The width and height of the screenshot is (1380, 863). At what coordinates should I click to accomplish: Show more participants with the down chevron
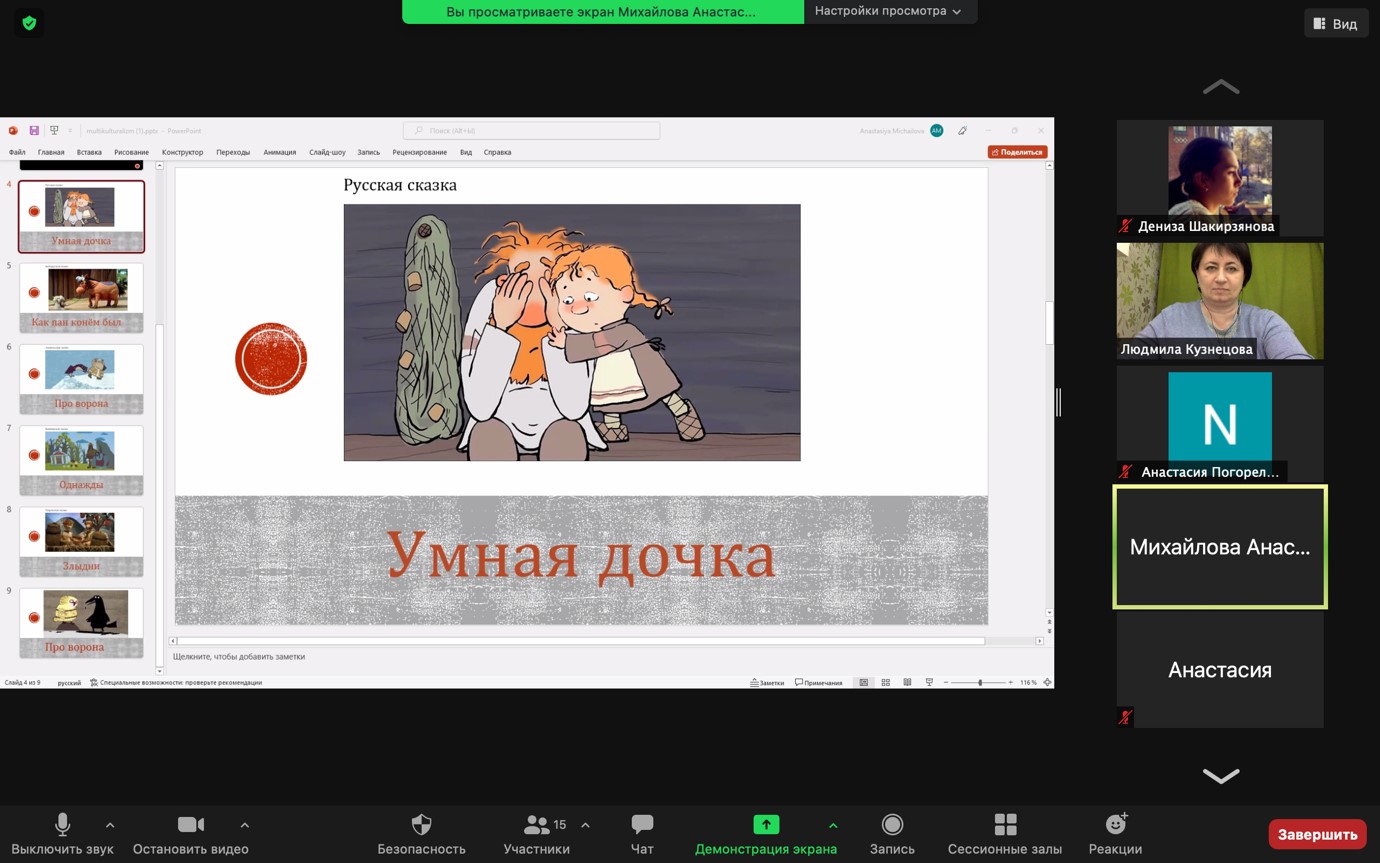1220,776
